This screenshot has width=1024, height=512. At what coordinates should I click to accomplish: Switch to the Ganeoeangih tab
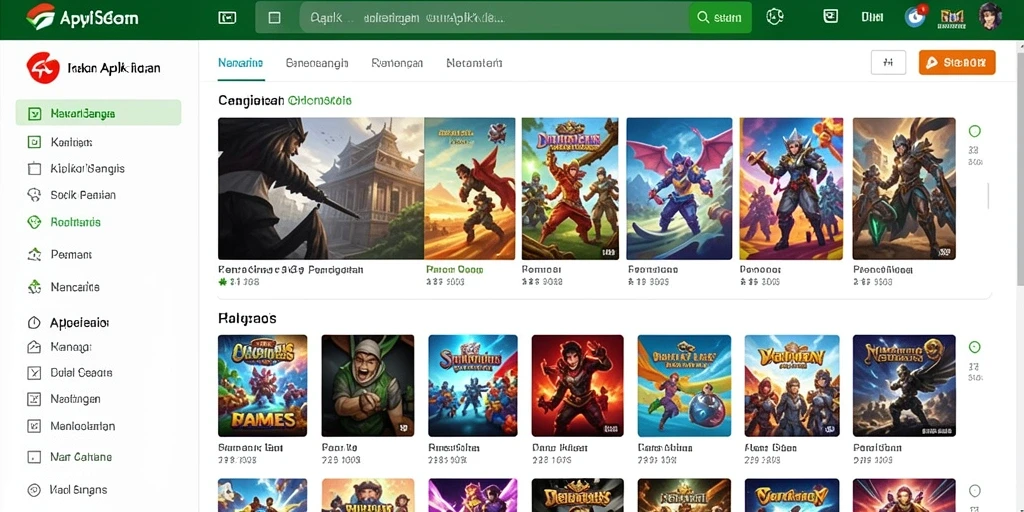coord(317,63)
